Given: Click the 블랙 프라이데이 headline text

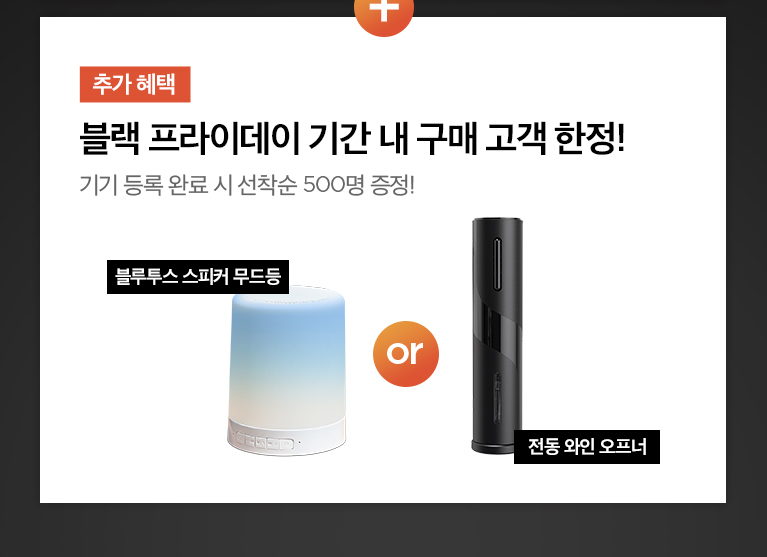Looking at the screenshot, I should coord(189,138).
